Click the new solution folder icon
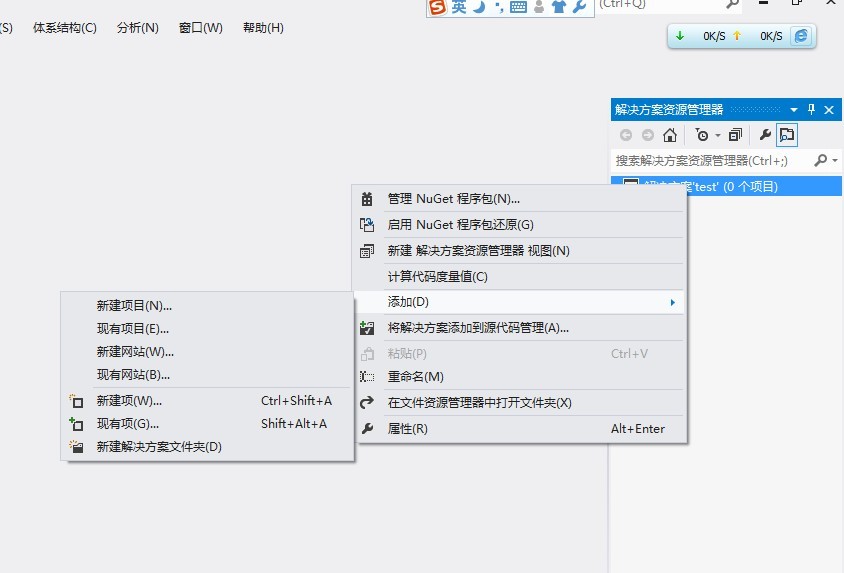This screenshot has width=844, height=573. click(x=76, y=447)
